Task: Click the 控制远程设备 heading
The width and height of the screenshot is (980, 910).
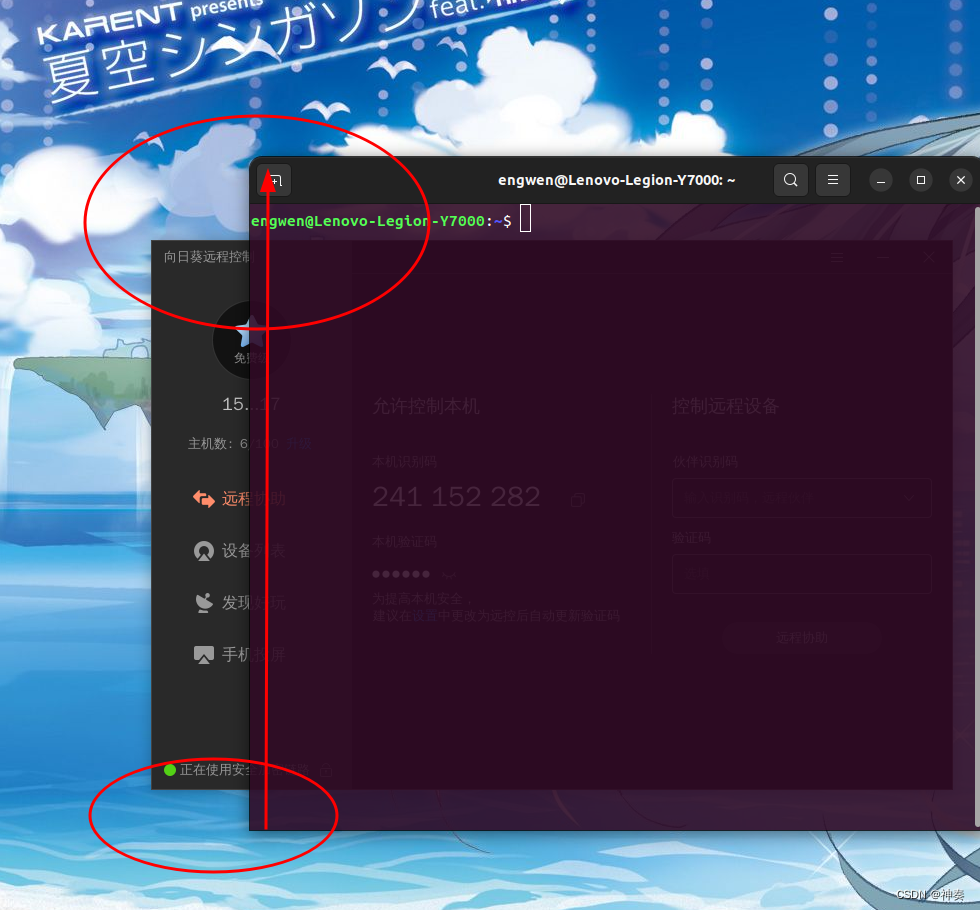Action: (x=725, y=406)
